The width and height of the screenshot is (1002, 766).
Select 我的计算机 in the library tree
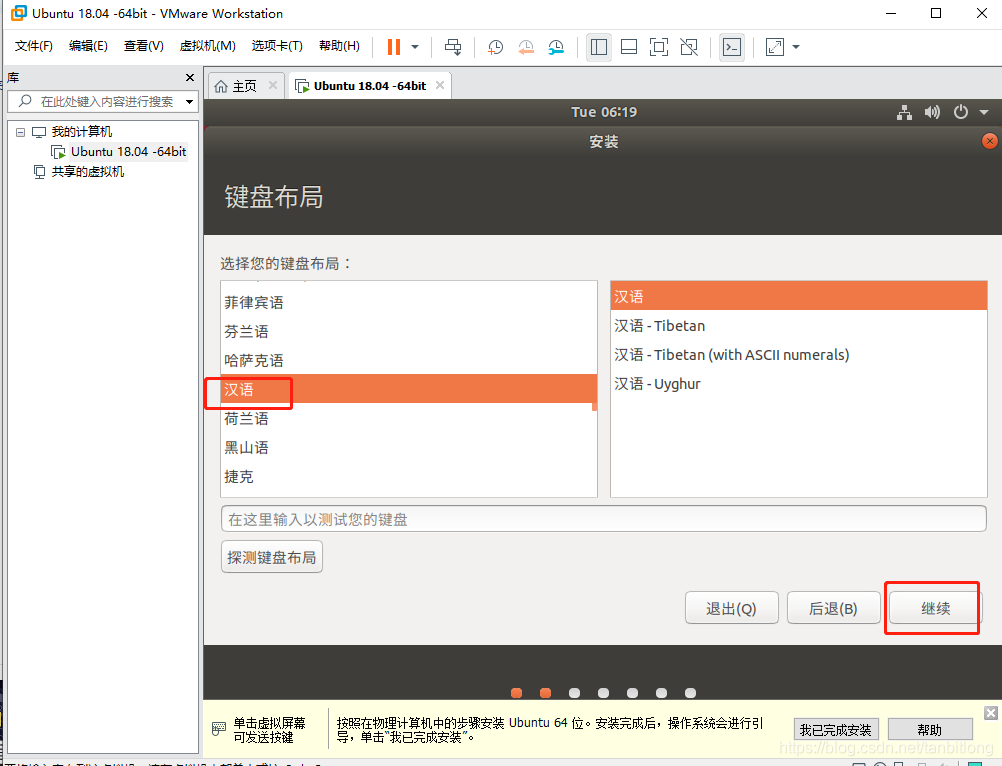point(82,132)
